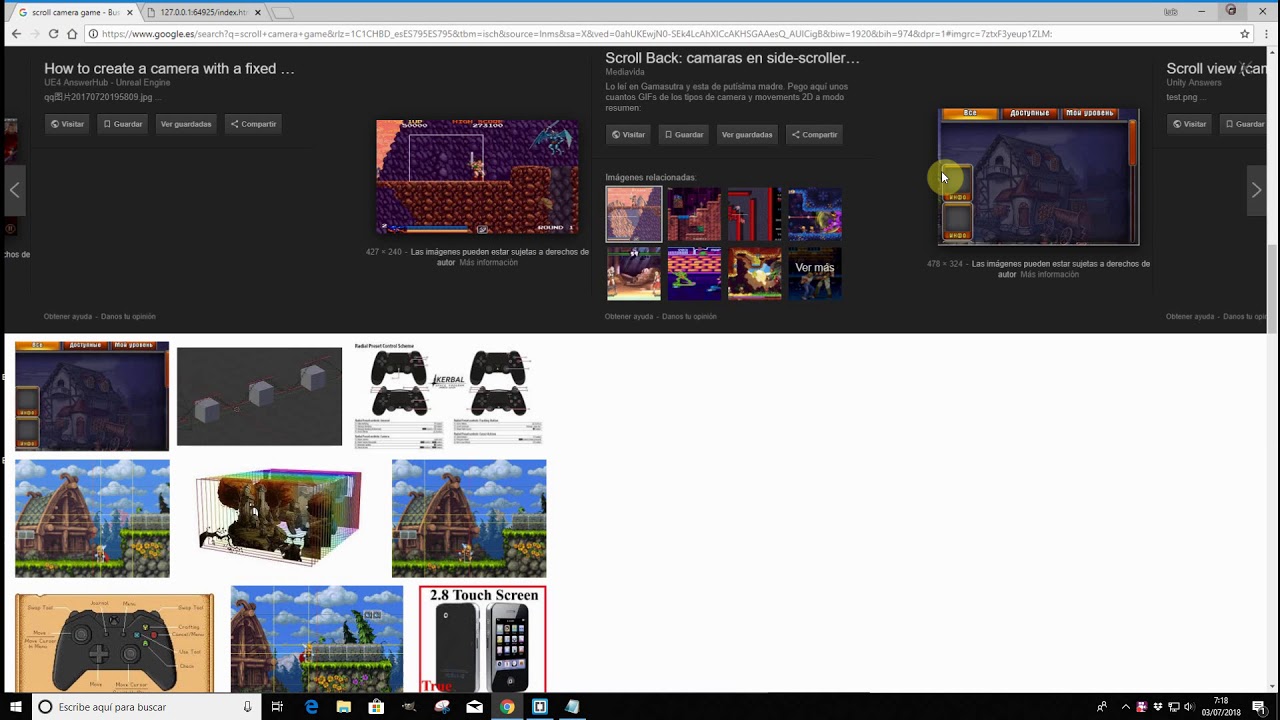Show next image with right chevron
This screenshot has height=720, width=1280.
[x=1256, y=190]
